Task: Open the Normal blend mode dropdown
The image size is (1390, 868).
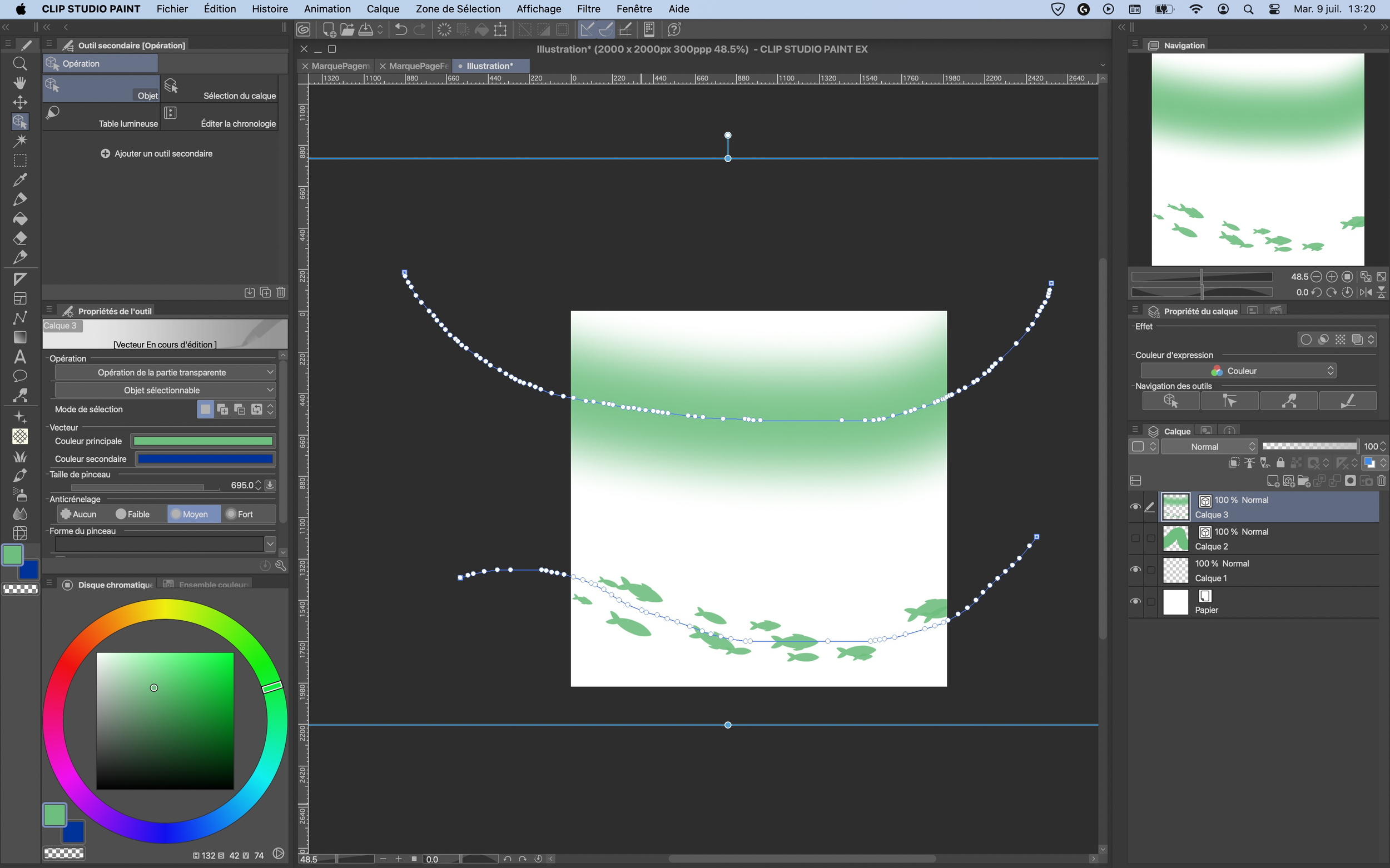Action: pyautogui.click(x=1209, y=447)
